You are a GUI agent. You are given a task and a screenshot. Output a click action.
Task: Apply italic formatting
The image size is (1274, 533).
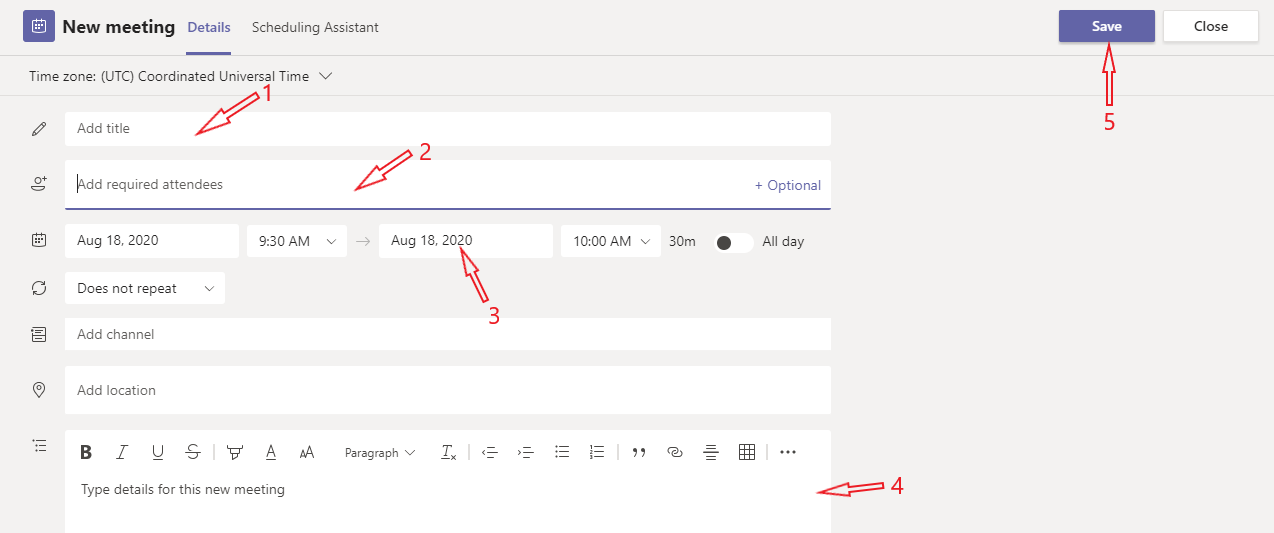[x=122, y=452]
